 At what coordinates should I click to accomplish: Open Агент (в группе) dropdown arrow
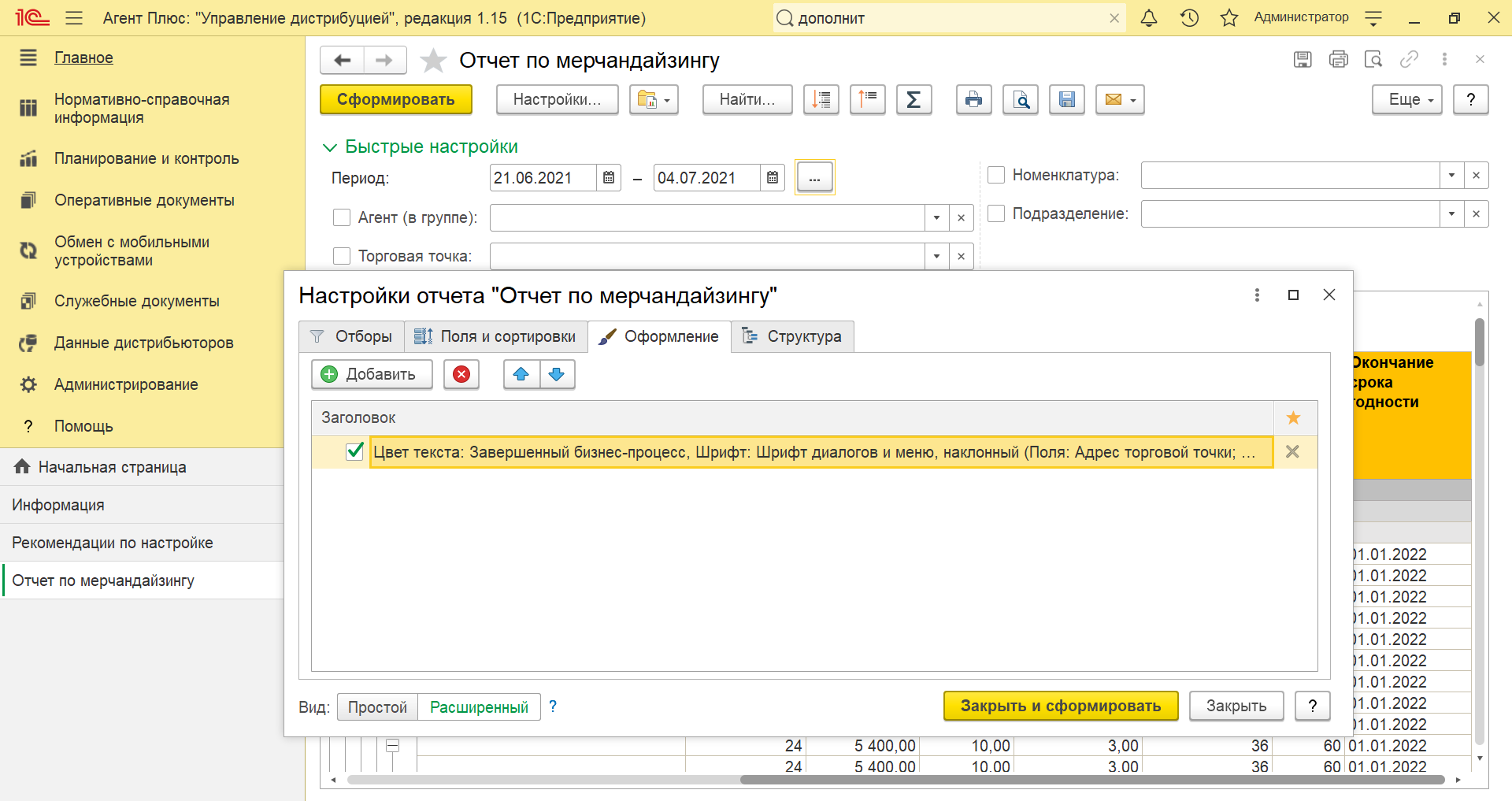[x=936, y=217]
